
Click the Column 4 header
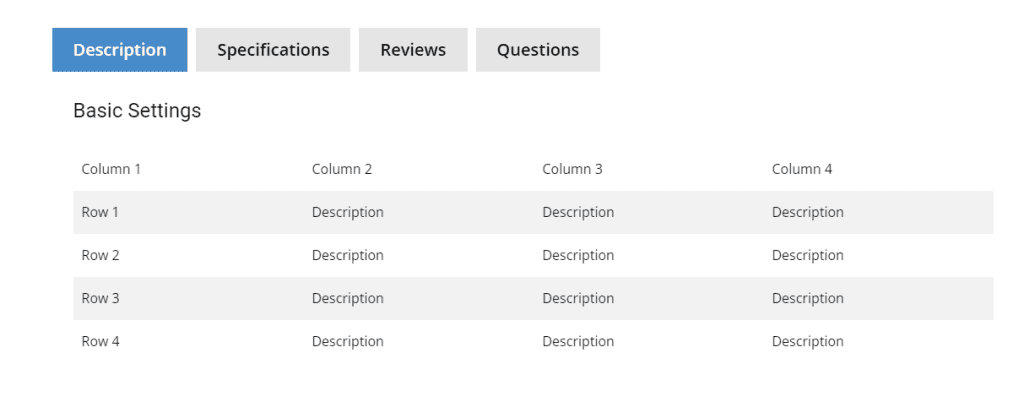[x=802, y=169]
